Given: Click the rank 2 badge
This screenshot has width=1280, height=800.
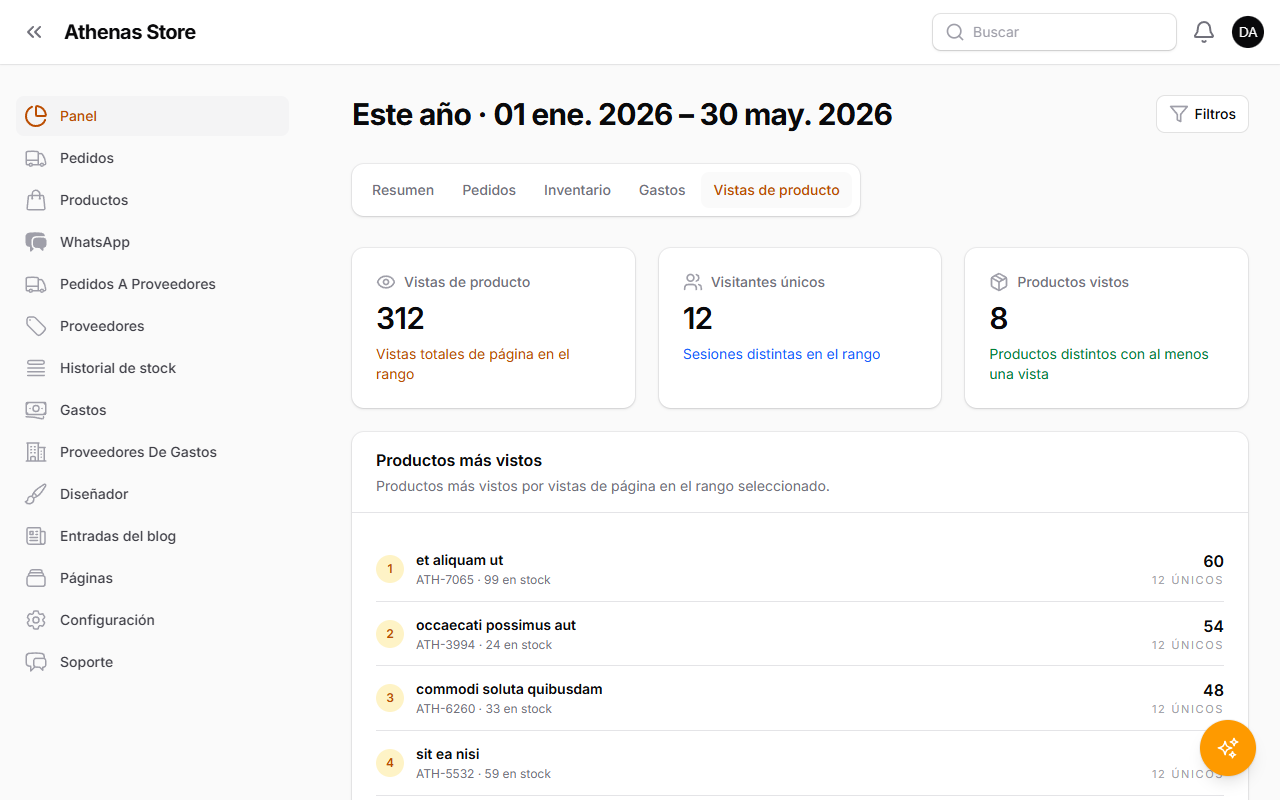Looking at the screenshot, I should (x=390, y=634).
